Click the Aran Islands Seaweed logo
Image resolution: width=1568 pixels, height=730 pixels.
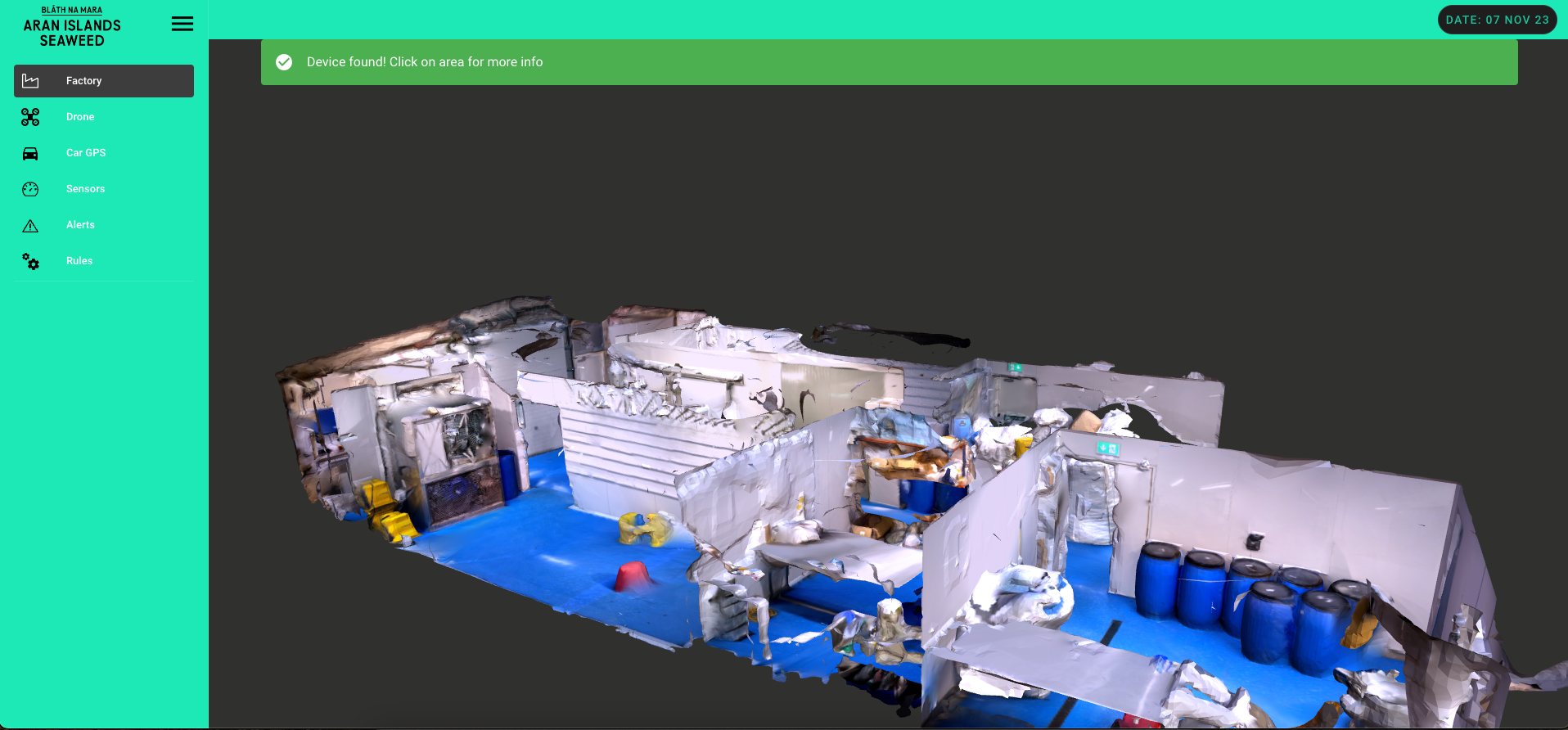coord(72,26)
